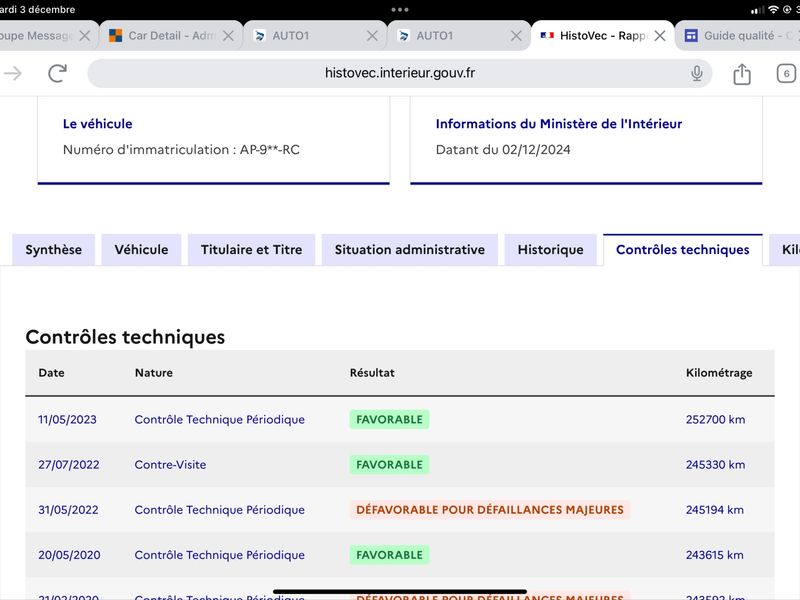The width and height of the screenshot is (800, 600).
Task: Tap the three-dot multitasking indicator at top
Action: click(x=400, y=10)
